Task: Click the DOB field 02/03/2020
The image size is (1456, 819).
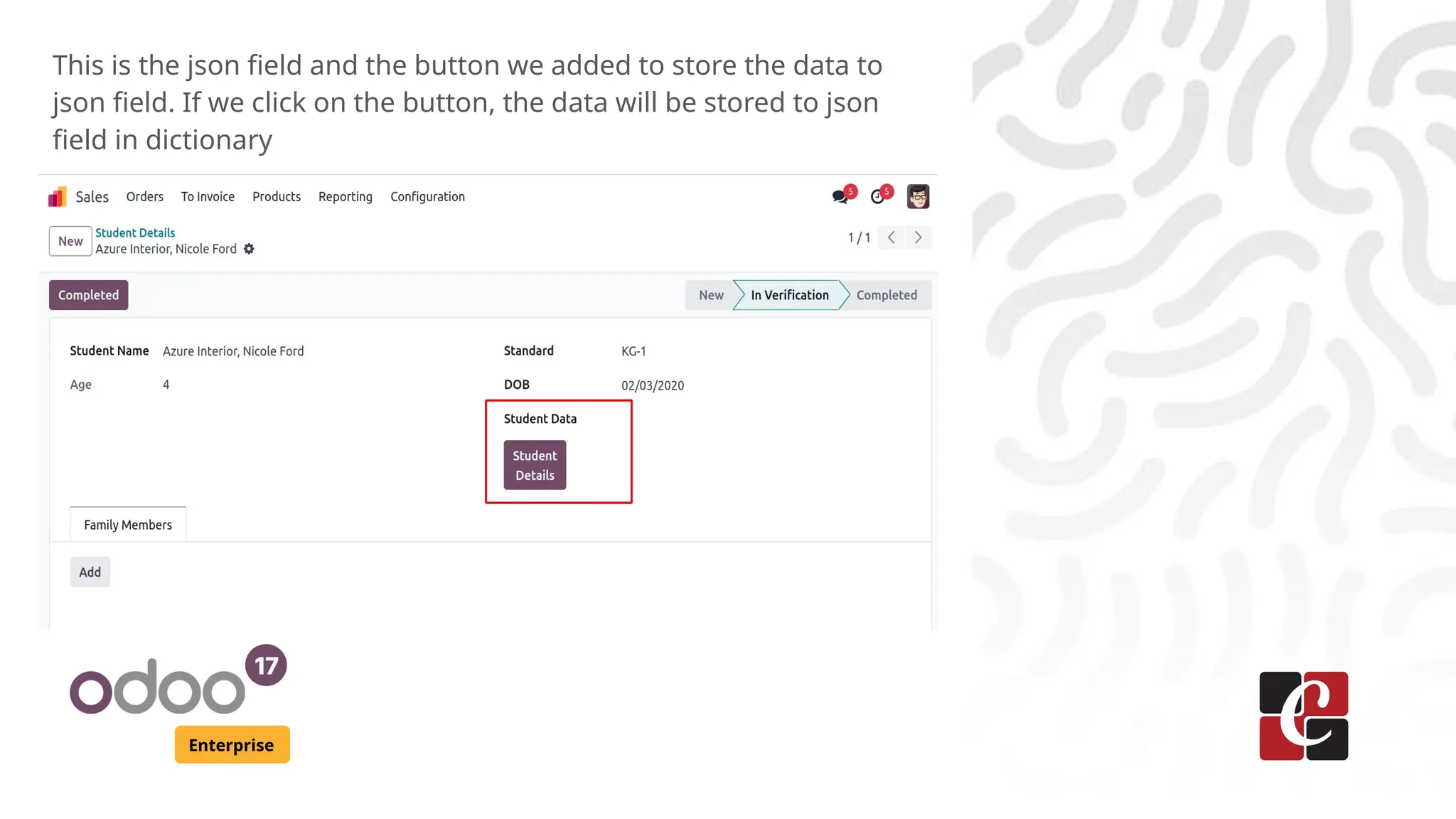Action: coord(653,385)
